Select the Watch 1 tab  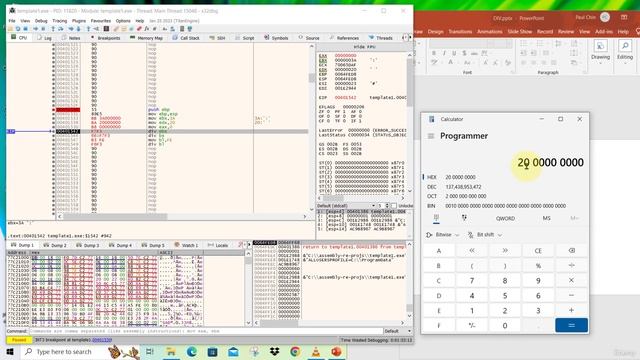(186, 245)
